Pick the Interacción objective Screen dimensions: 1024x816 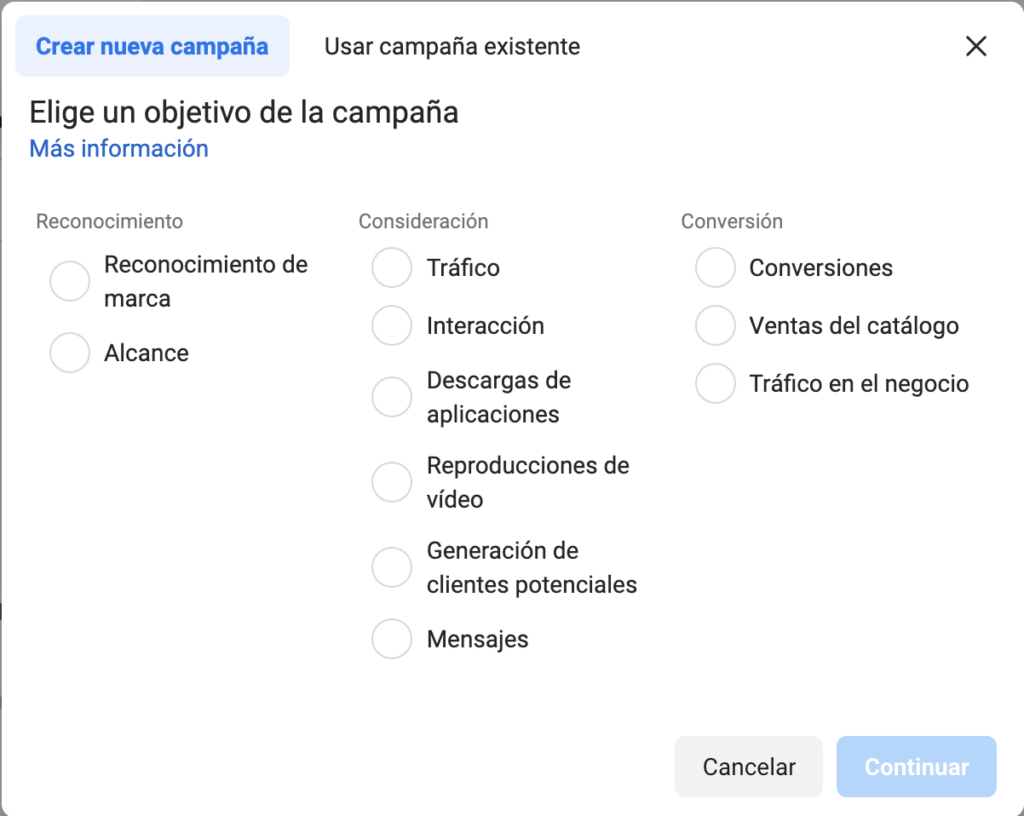(x=392, y=326)
